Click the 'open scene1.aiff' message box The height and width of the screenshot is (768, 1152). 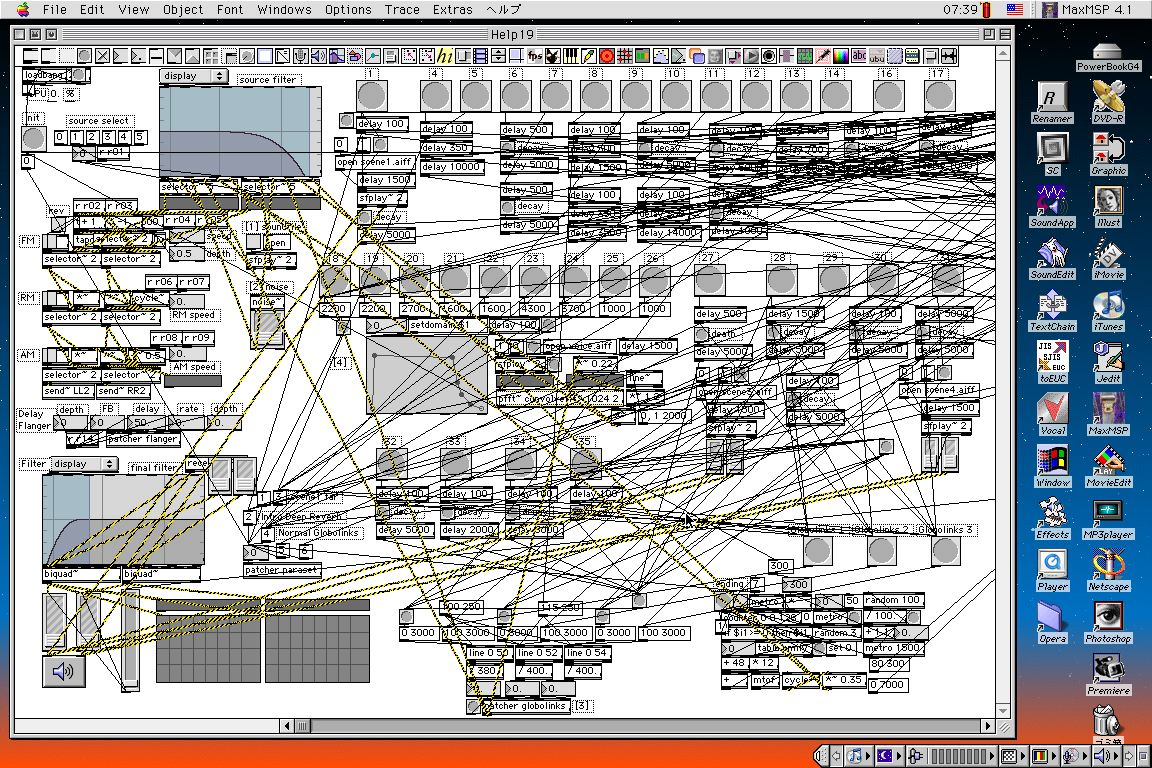click(x=375, y=162)
